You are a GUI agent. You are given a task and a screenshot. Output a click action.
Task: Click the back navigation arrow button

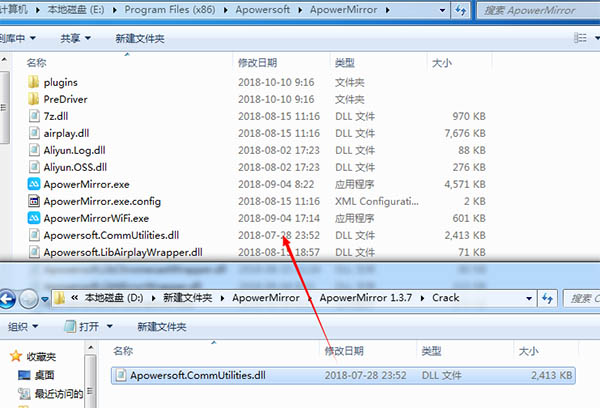pyautogui.click(x=9, y=297)
